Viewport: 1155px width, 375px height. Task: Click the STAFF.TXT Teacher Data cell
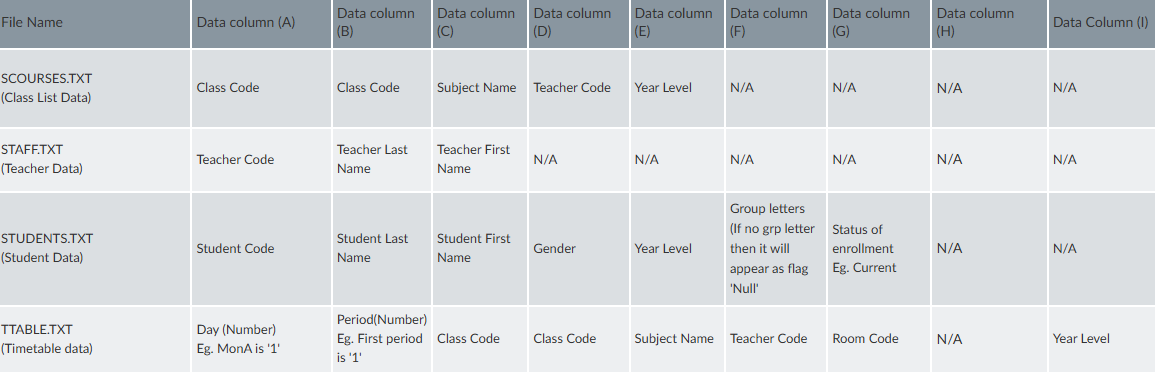pyautogui.click(x=95, y=159)
